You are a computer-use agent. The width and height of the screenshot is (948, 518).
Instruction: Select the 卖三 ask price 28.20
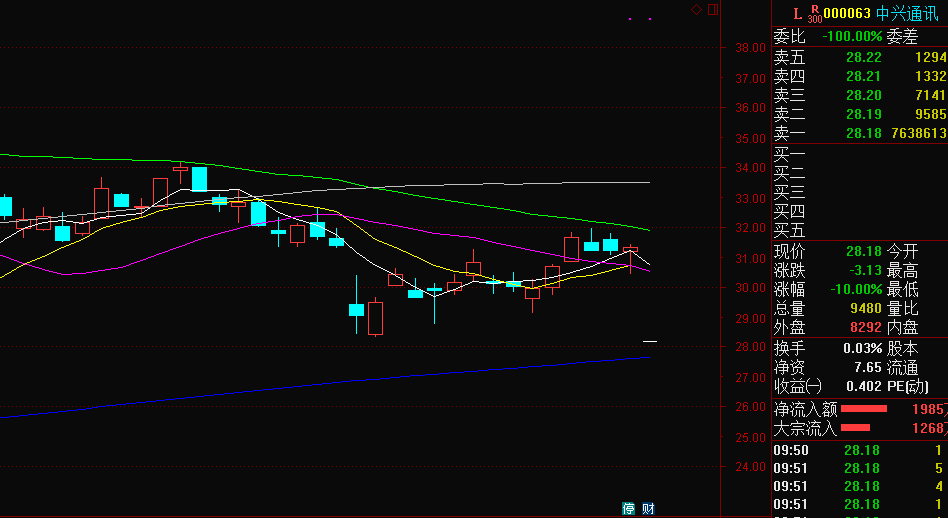click(x=863, y=95)
